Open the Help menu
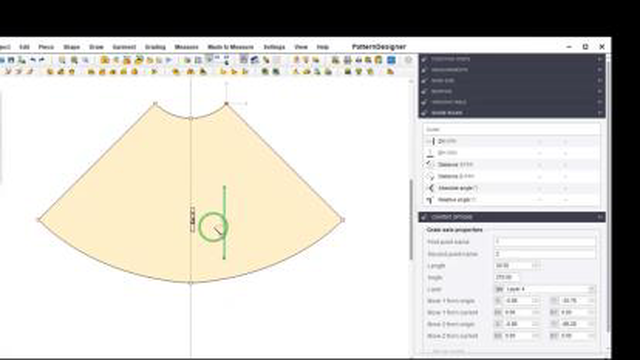The width and height of the screenshot is (640, 360). [x=323, y=47]
